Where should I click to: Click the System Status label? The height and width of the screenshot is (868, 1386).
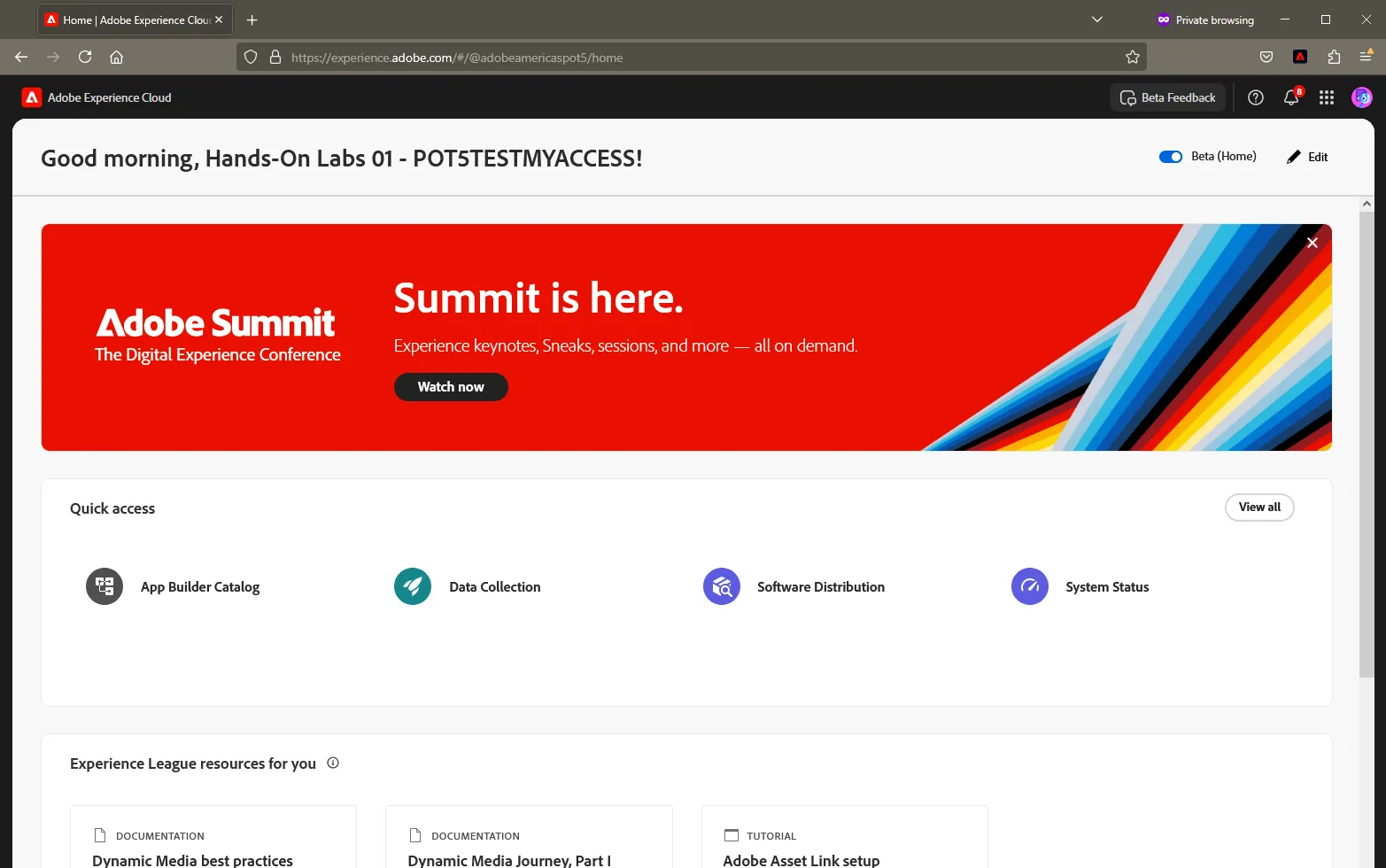(x=1107, y=587)
